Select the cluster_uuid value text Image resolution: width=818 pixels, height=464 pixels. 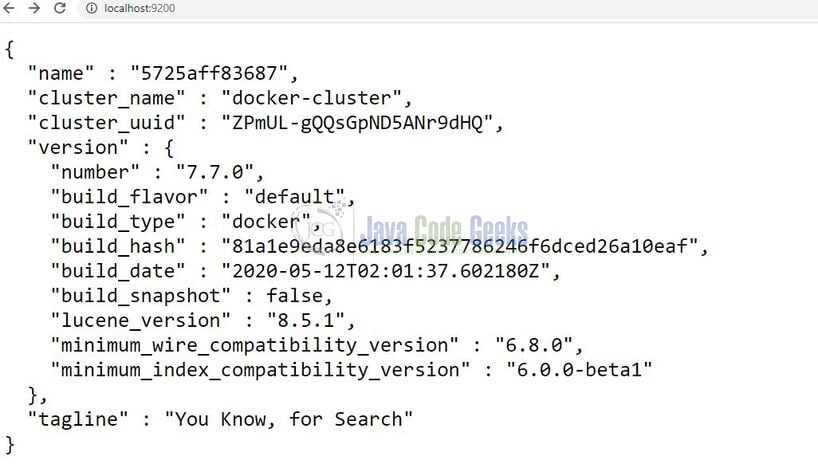(357, 123)
